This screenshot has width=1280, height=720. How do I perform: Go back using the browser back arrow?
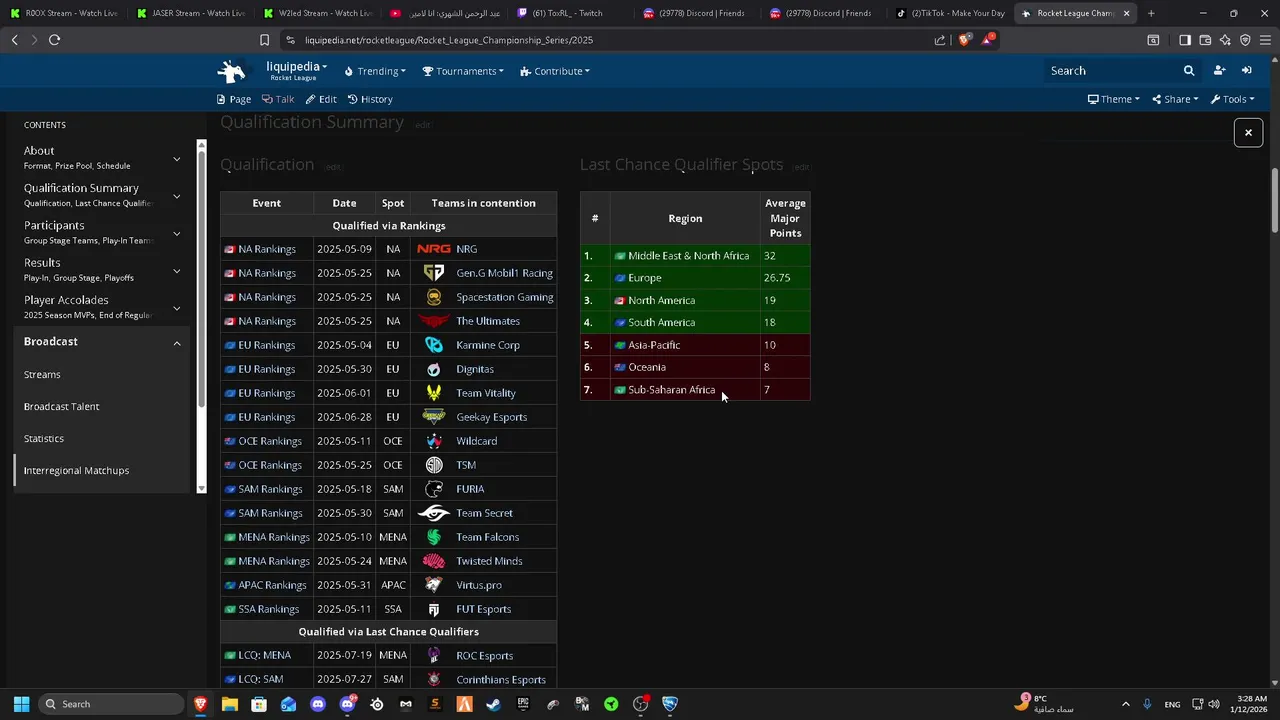coord(14,40)
